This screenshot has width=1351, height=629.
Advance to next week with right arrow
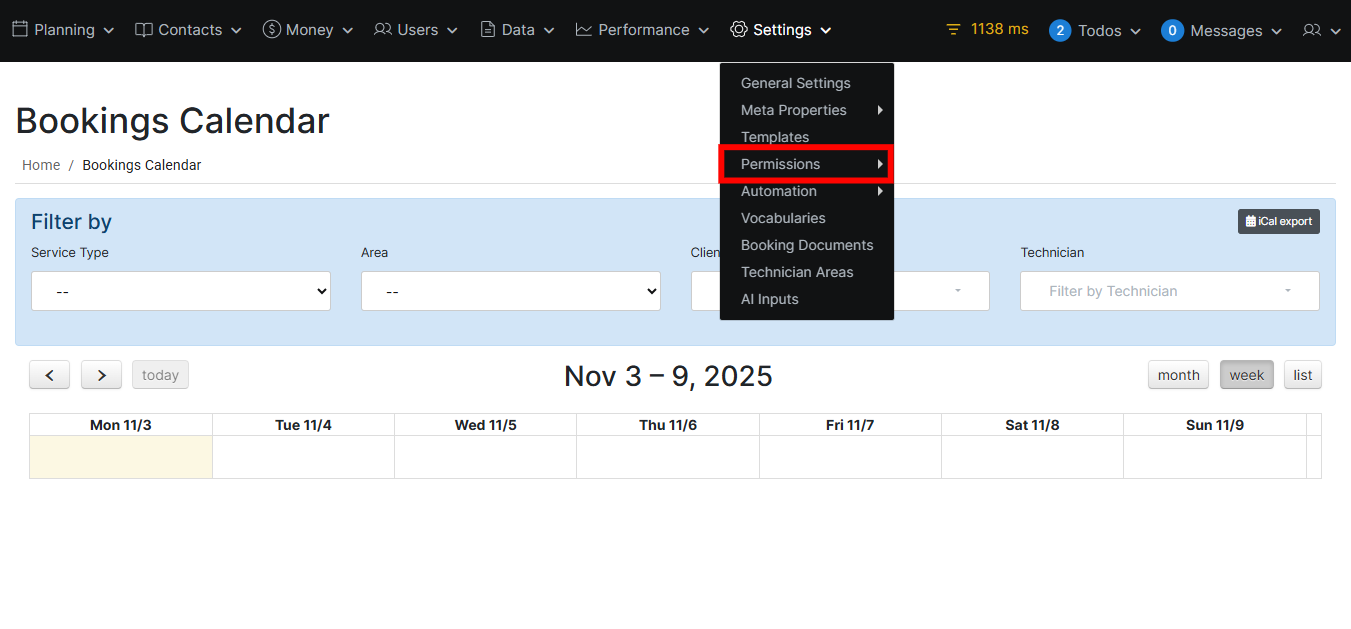click(x=101, y=375)
